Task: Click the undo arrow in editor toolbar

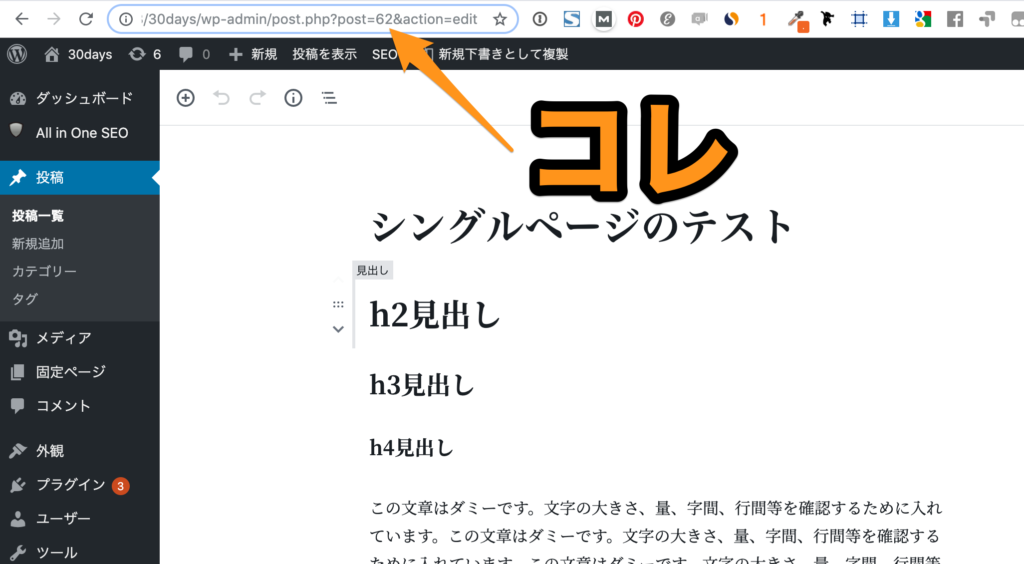Action: pos(221,97)
